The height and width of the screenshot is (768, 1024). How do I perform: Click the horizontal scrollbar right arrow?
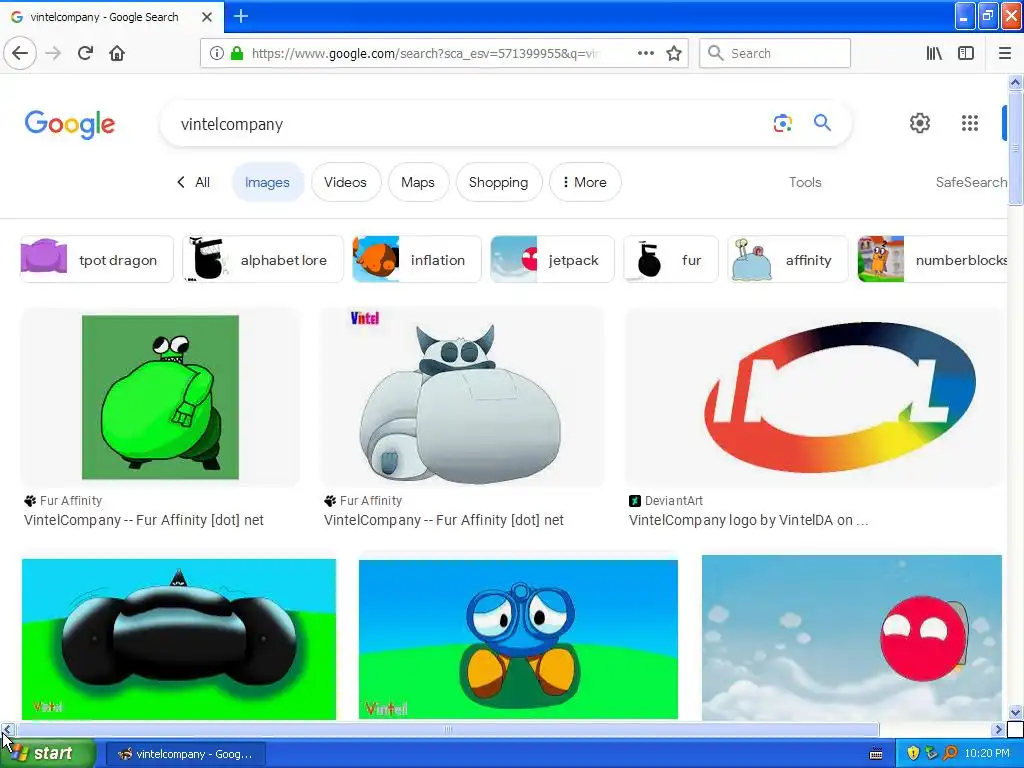pyautogui.click(x=997, y=729)
